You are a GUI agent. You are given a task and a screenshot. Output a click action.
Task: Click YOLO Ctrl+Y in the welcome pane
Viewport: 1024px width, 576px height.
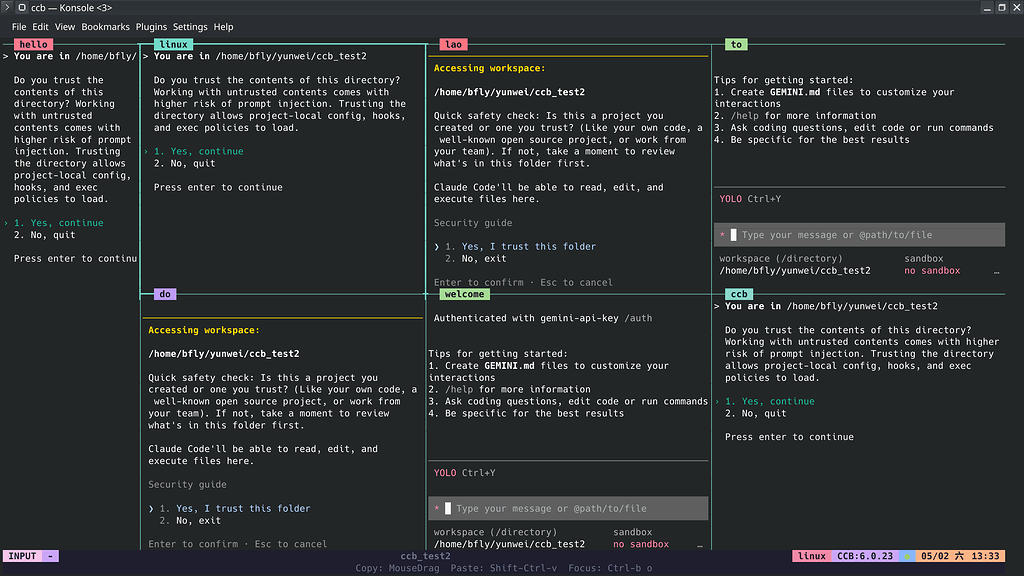coord(464,472)
